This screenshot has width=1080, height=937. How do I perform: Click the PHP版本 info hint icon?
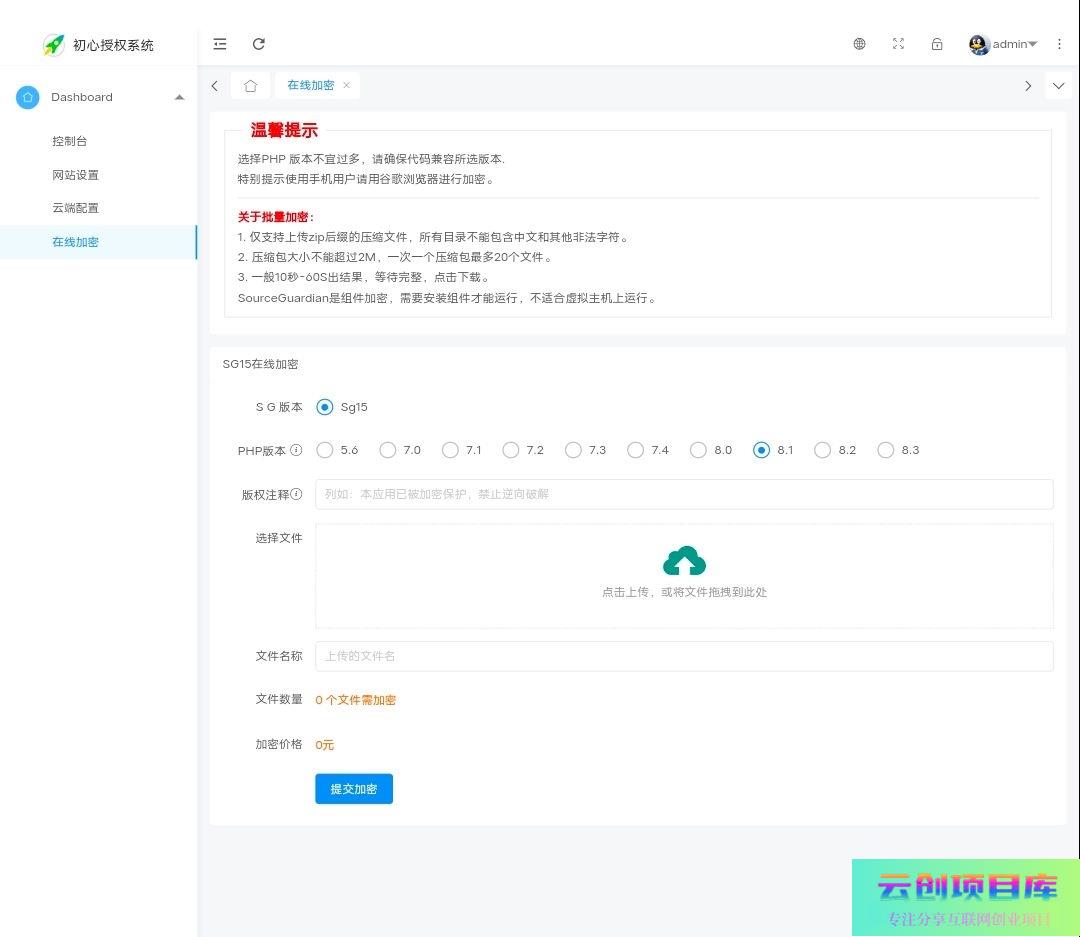[x=296, y=451]
